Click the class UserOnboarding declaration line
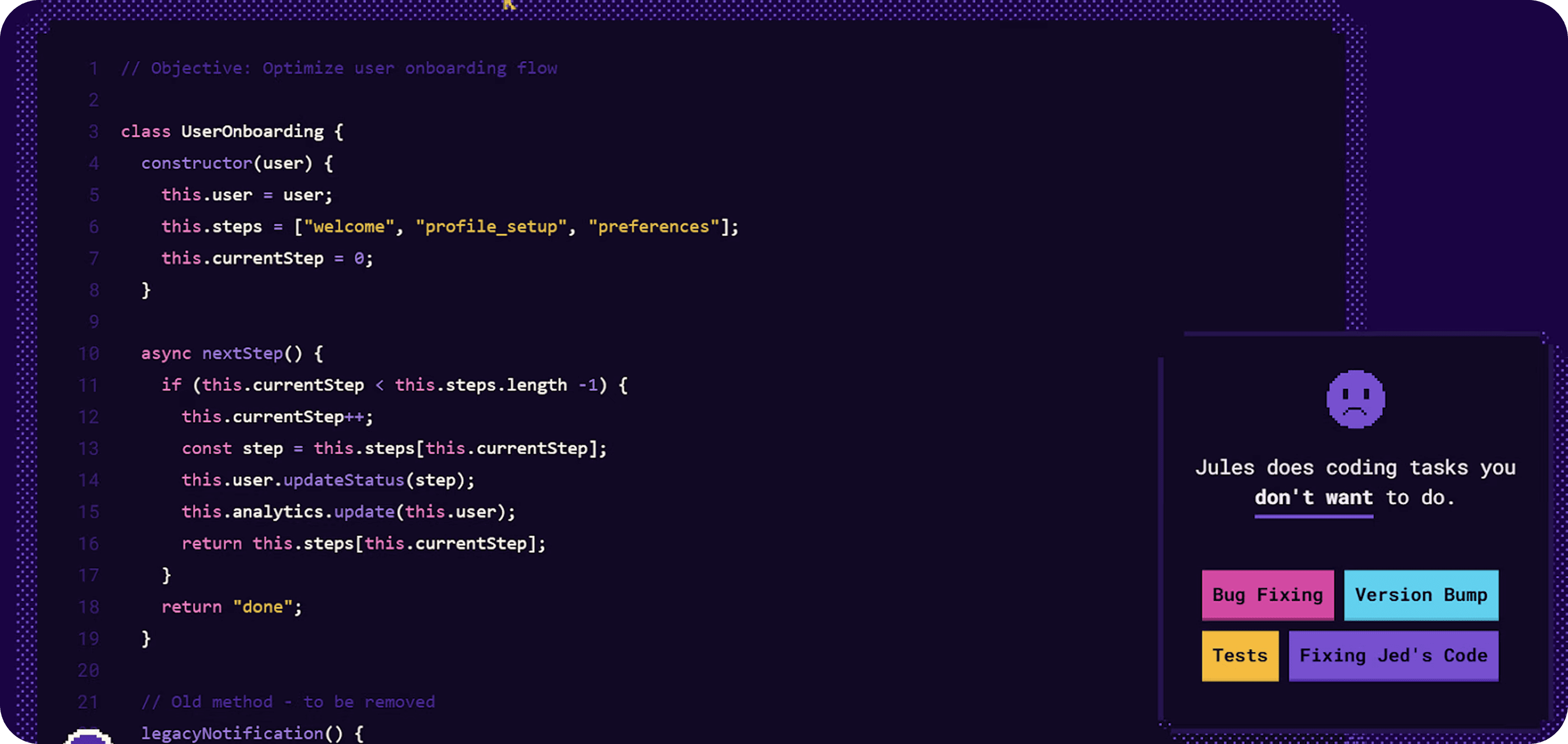 pos(232,132)
